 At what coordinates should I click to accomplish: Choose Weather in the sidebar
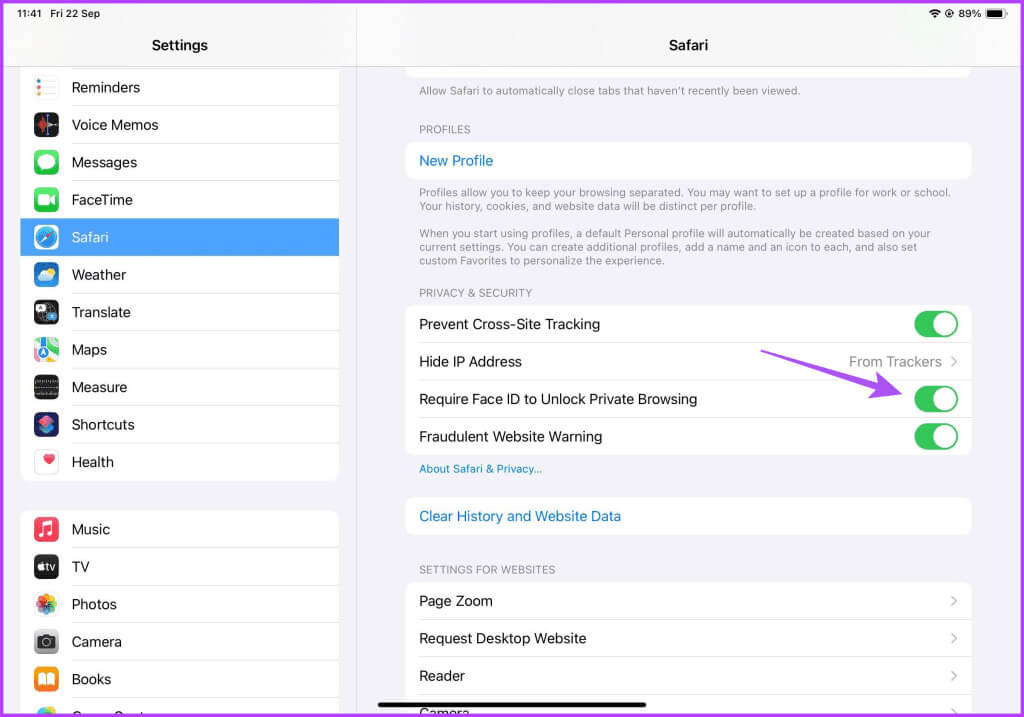tap(180, 275)
